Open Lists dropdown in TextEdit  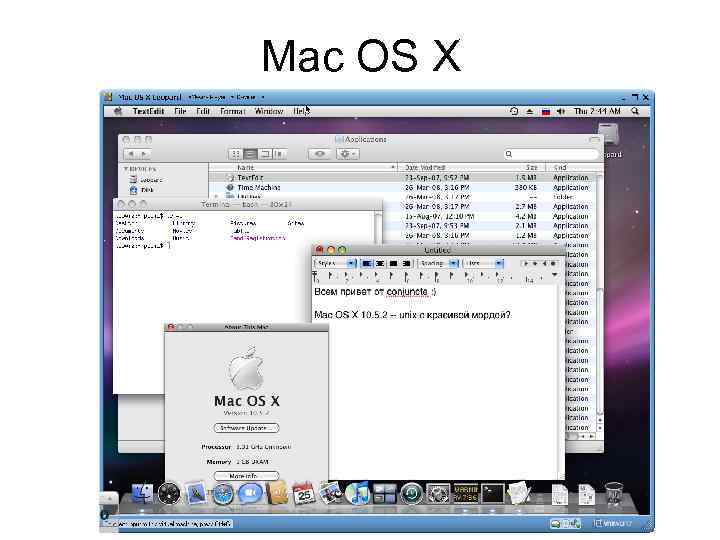(x=484, y=264)
